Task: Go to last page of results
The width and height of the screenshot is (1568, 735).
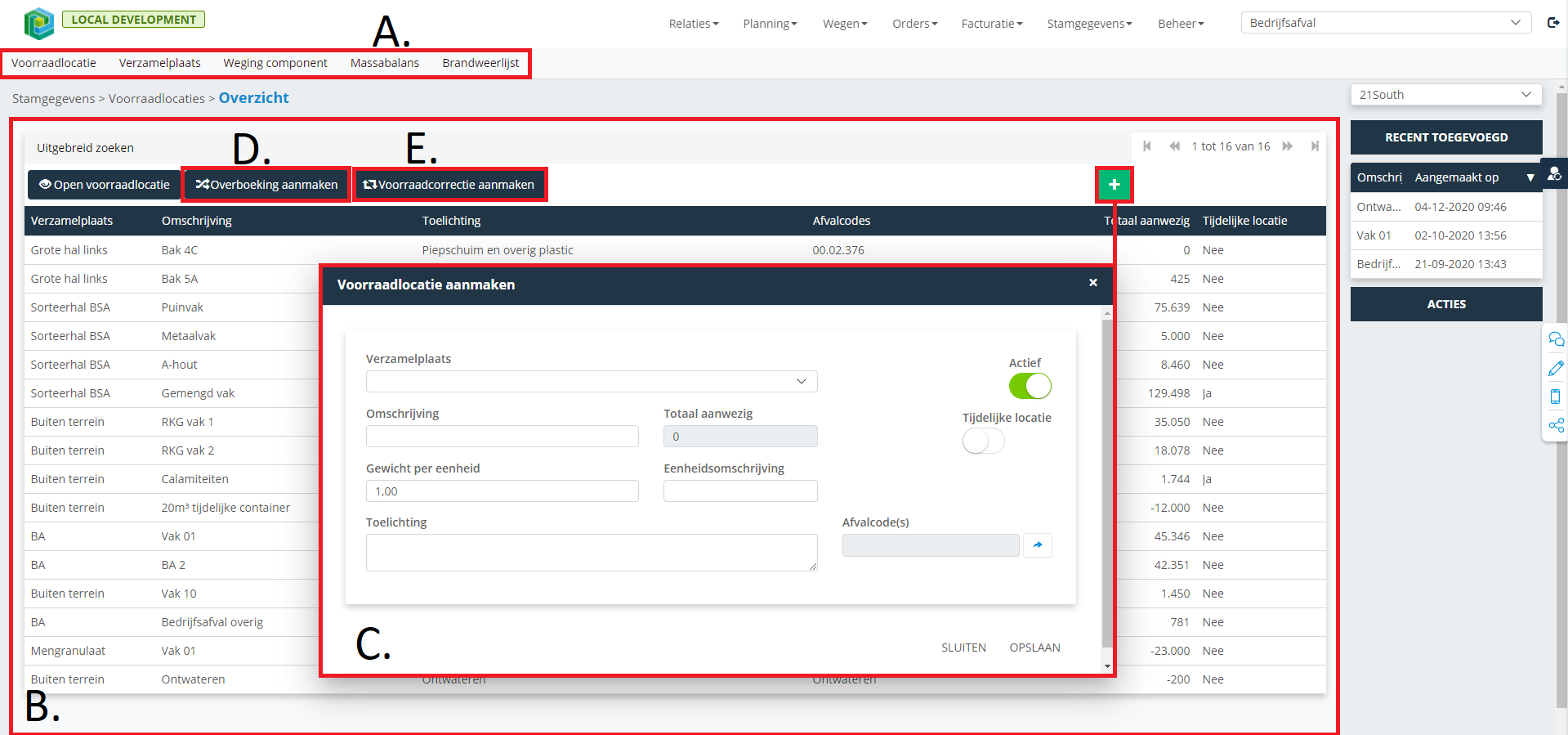Action: [x=1315, y=146]
